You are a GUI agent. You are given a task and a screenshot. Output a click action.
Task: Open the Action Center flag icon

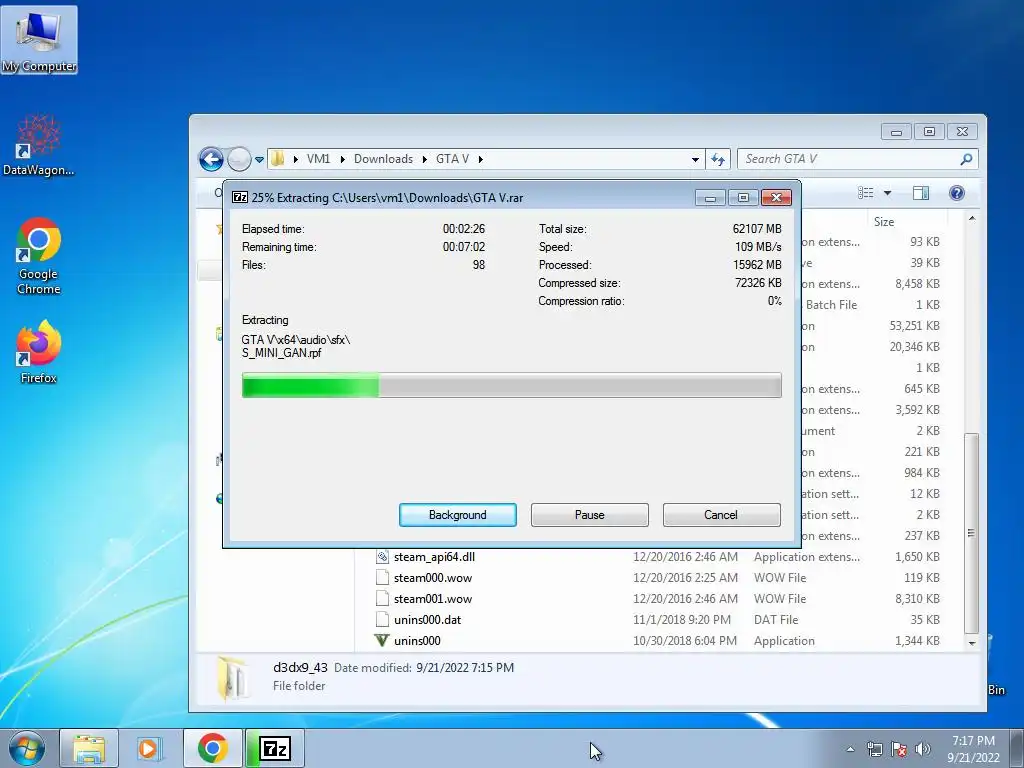(x=899, y=749)
